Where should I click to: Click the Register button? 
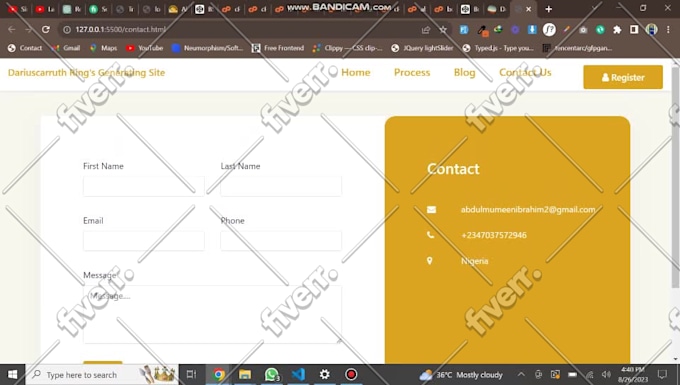tap(623, 77)
